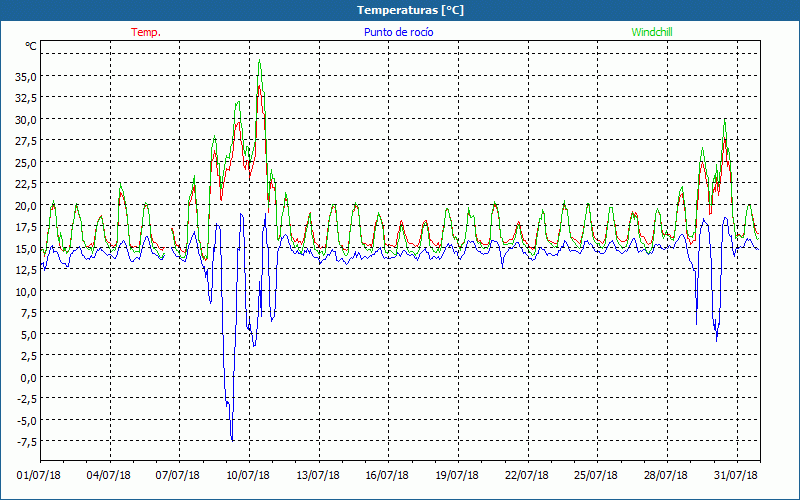Click the 35,0 y-axis value
800x500 pixels.
[x=26, y=77]
